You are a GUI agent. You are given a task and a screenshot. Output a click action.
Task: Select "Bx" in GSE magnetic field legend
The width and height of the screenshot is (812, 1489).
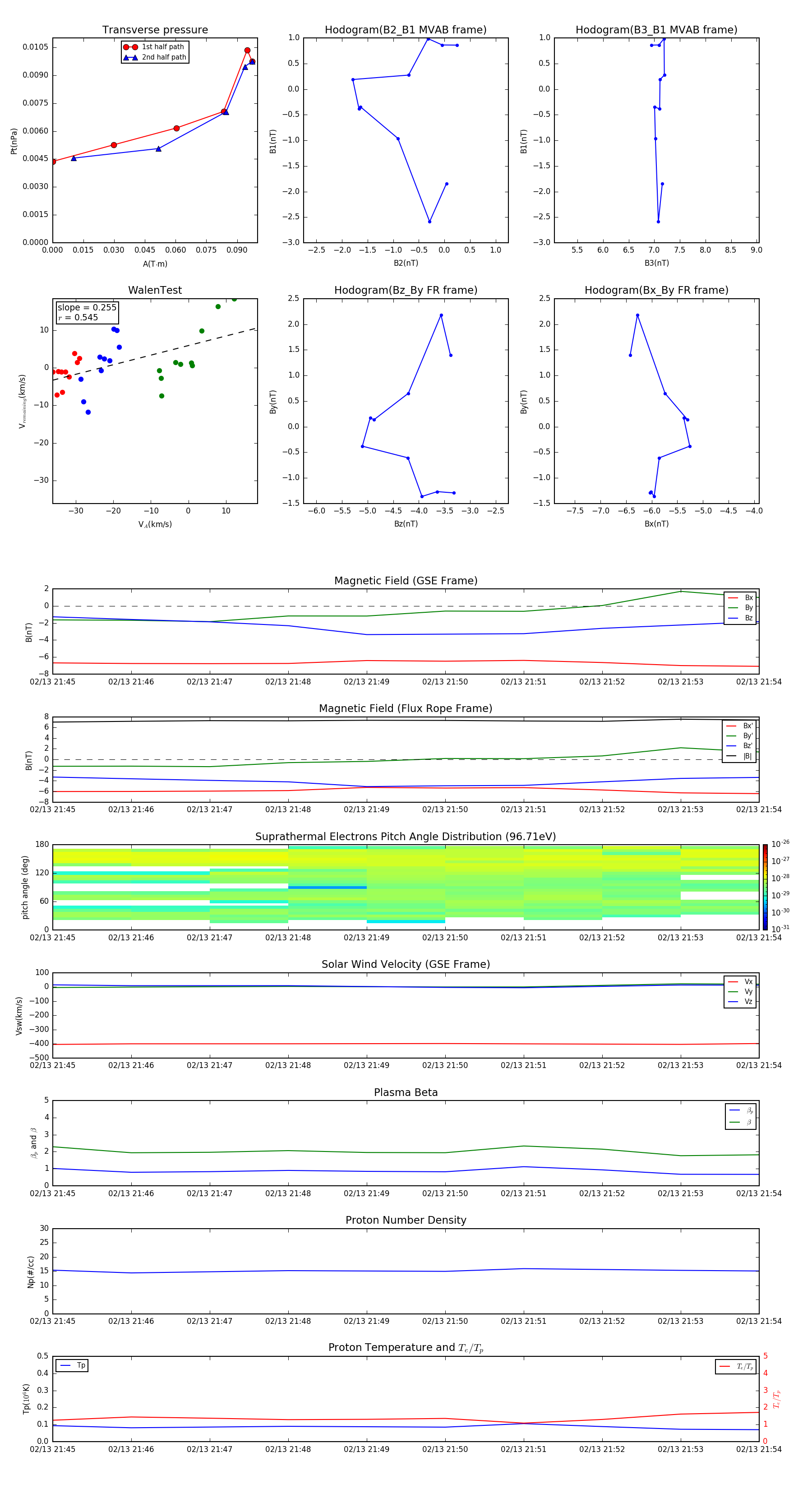[740, 598]
